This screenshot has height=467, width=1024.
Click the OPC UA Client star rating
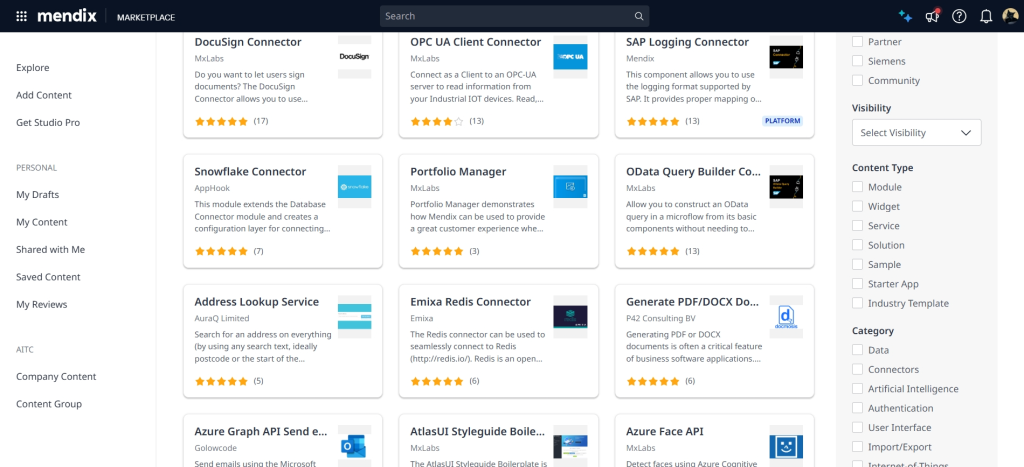pos(437,121)
